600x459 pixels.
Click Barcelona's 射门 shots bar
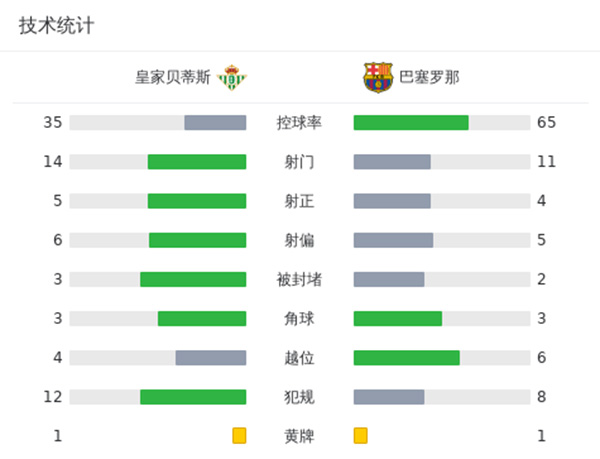pos(441,162)
